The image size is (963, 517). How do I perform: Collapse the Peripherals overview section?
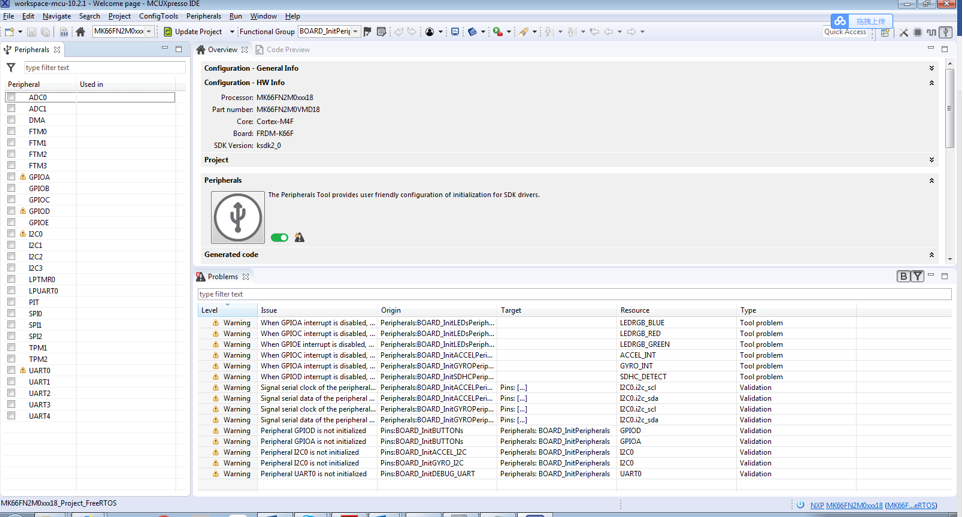click(932, 181)
